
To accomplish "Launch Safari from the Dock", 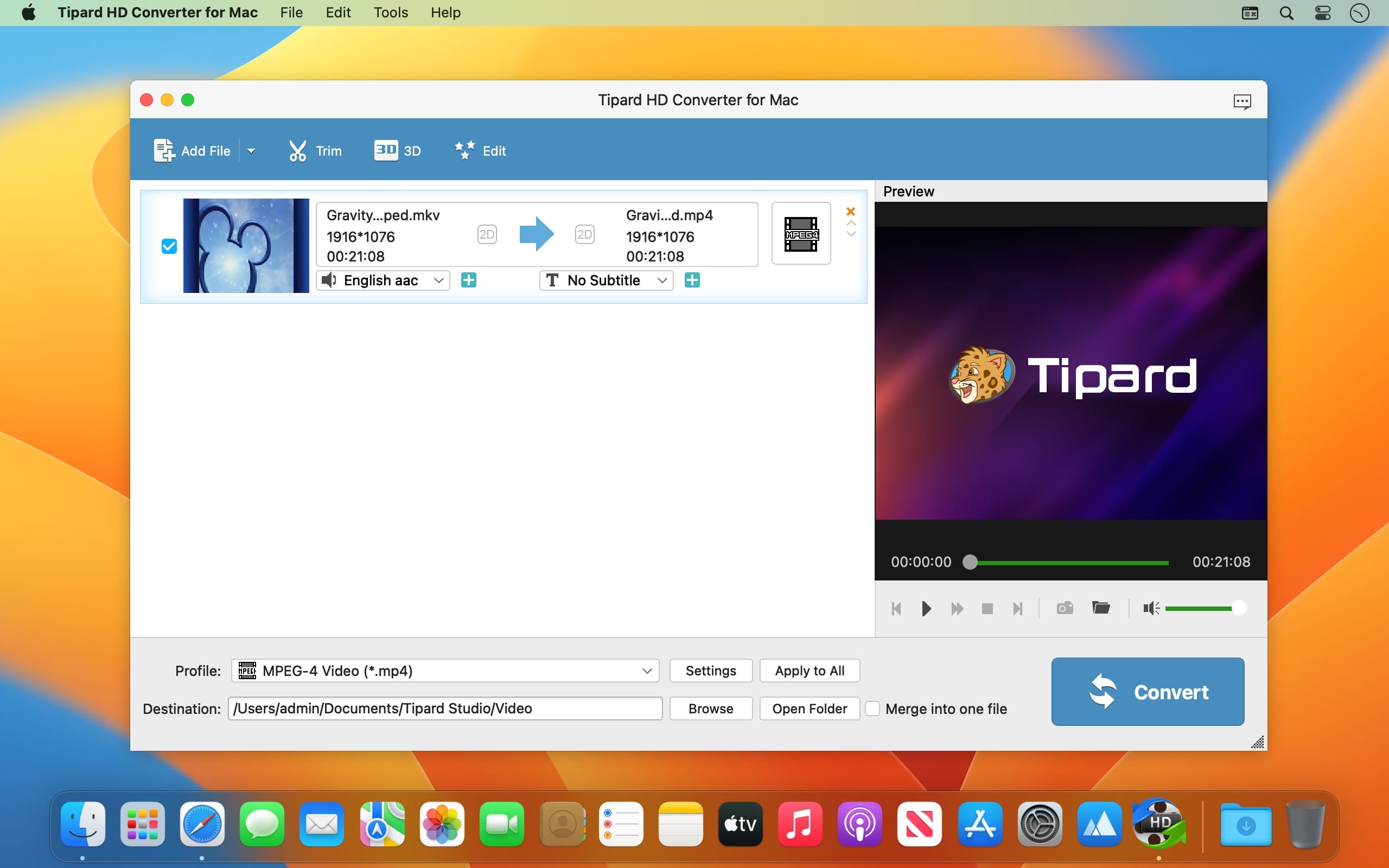I will tap(202, 825).
